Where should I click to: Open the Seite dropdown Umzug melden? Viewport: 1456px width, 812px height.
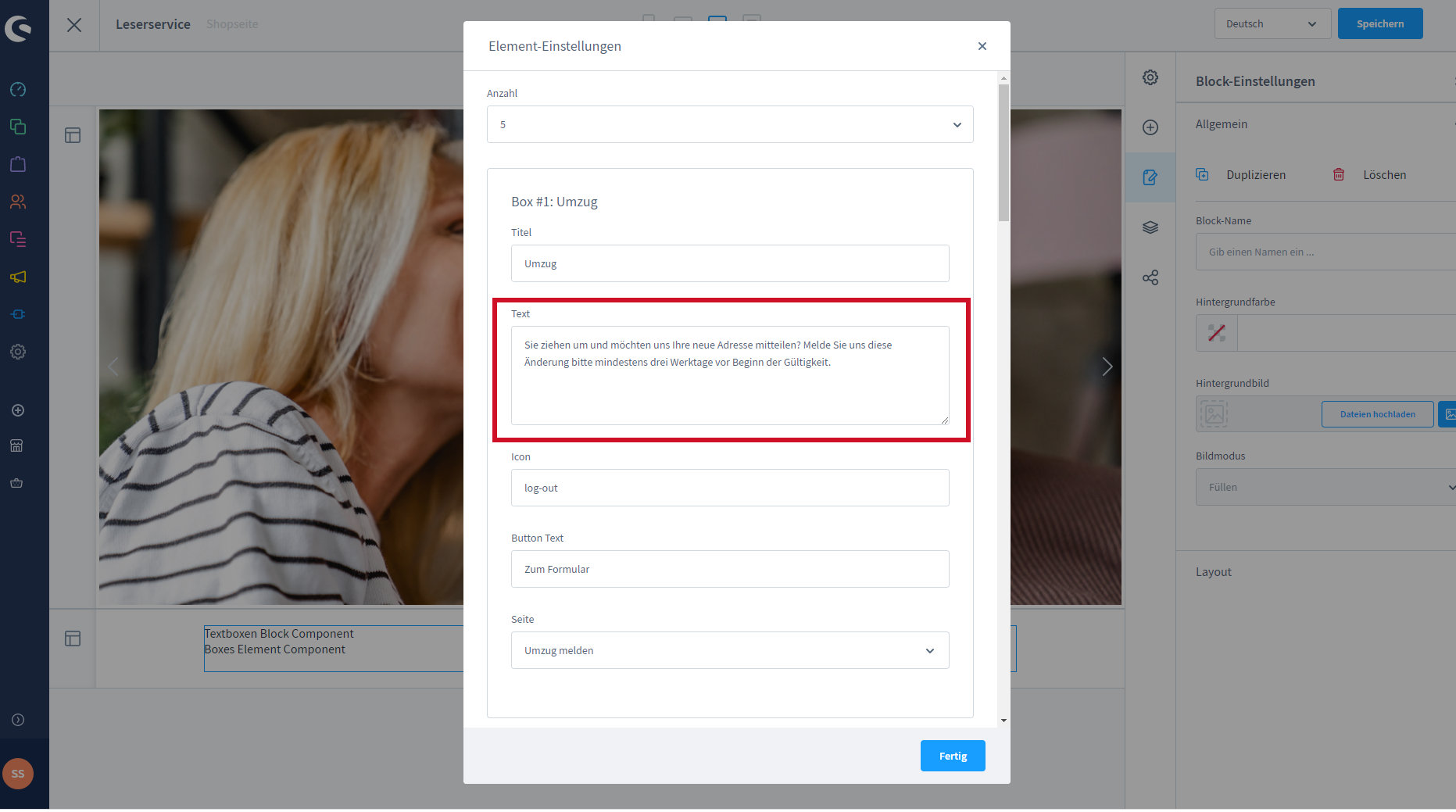729,651
